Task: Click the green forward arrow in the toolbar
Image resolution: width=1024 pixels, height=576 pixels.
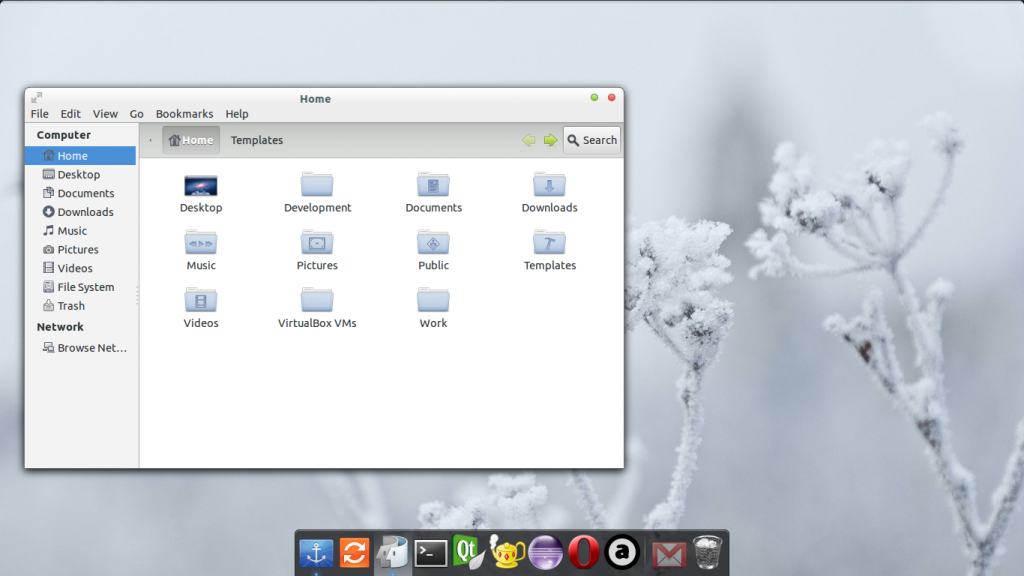Action: pos(550,141)
